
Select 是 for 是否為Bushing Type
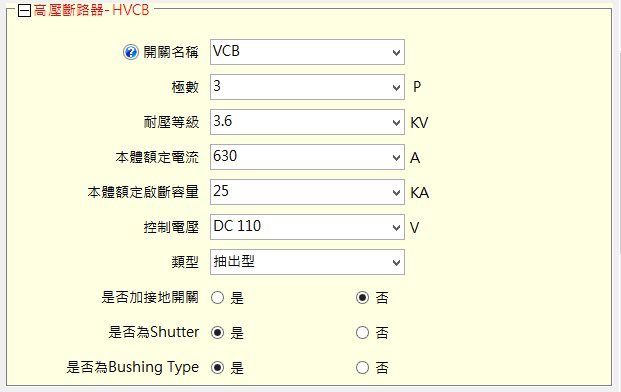(x=217, y=367)
